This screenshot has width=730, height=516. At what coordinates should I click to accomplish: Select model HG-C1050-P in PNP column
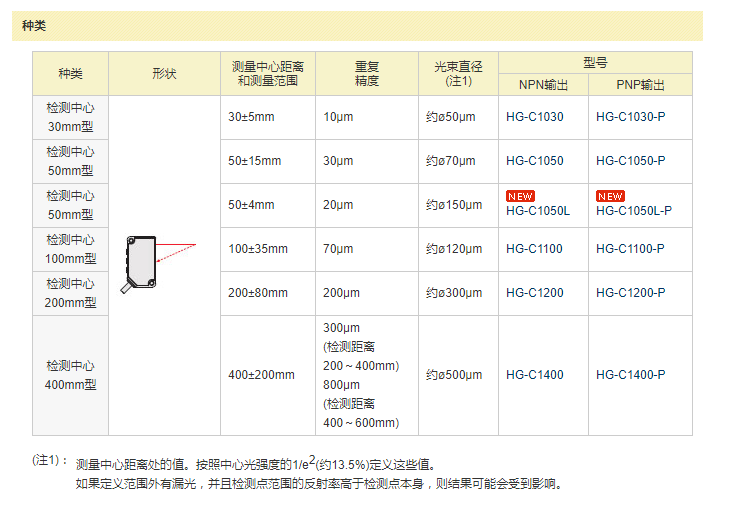click(x=630, y=161)
